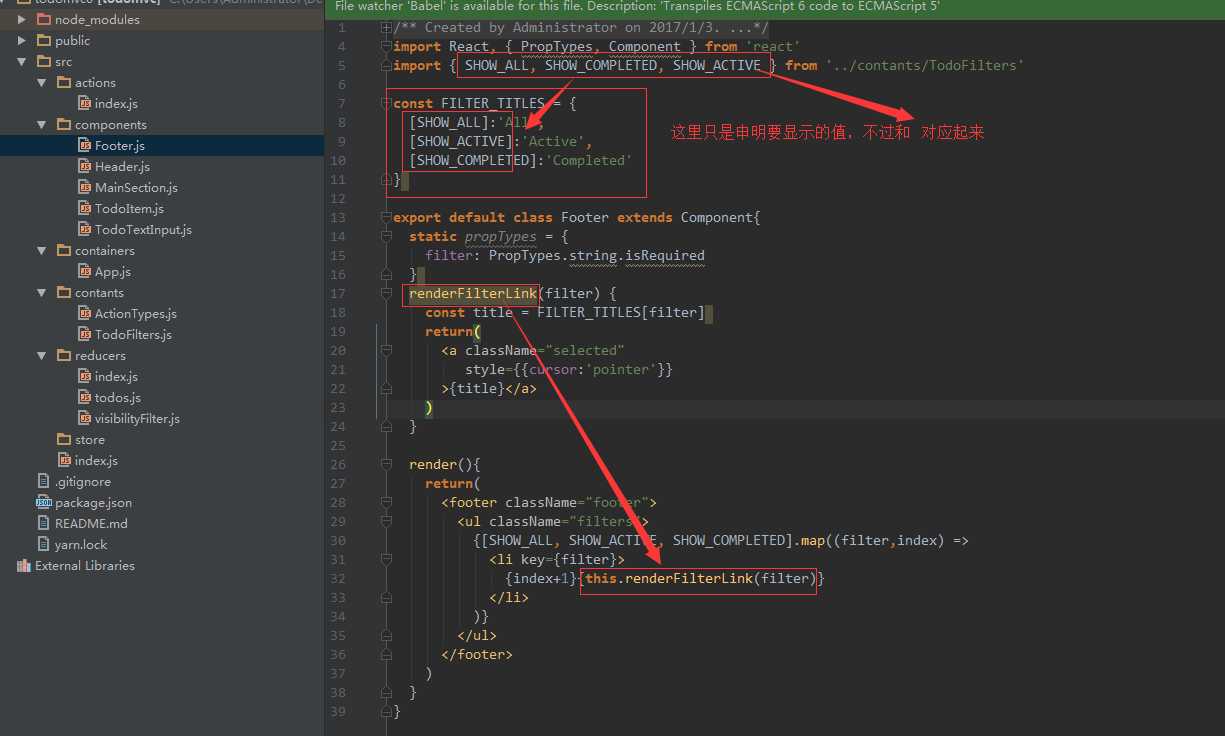Click the TodoFilters.js file icon
The height and width of the screenshot is (736, 1225).
tap(85, 334)
